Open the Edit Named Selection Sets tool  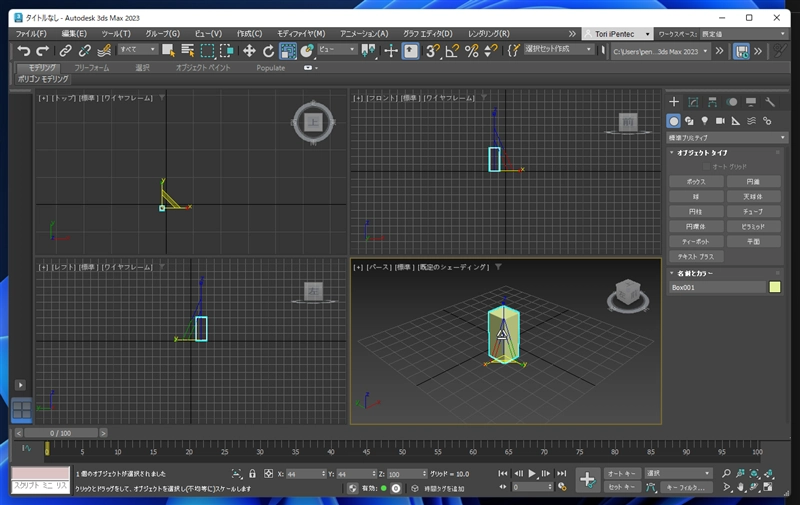tap(513, 50)
